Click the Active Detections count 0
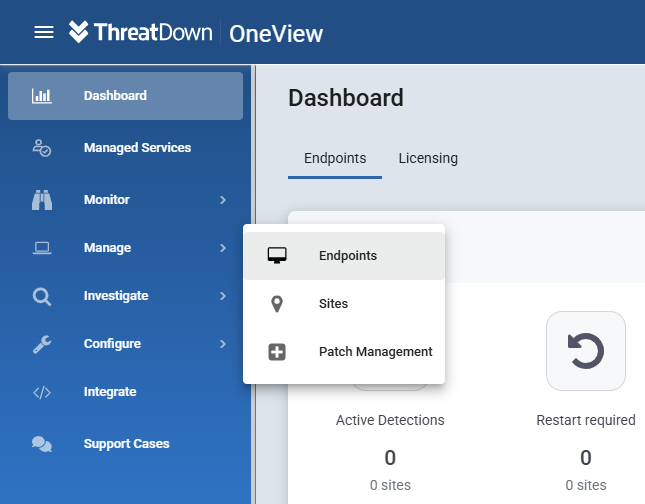The width and height of the screenshot is (645, 504). click(x=390, y=458)
